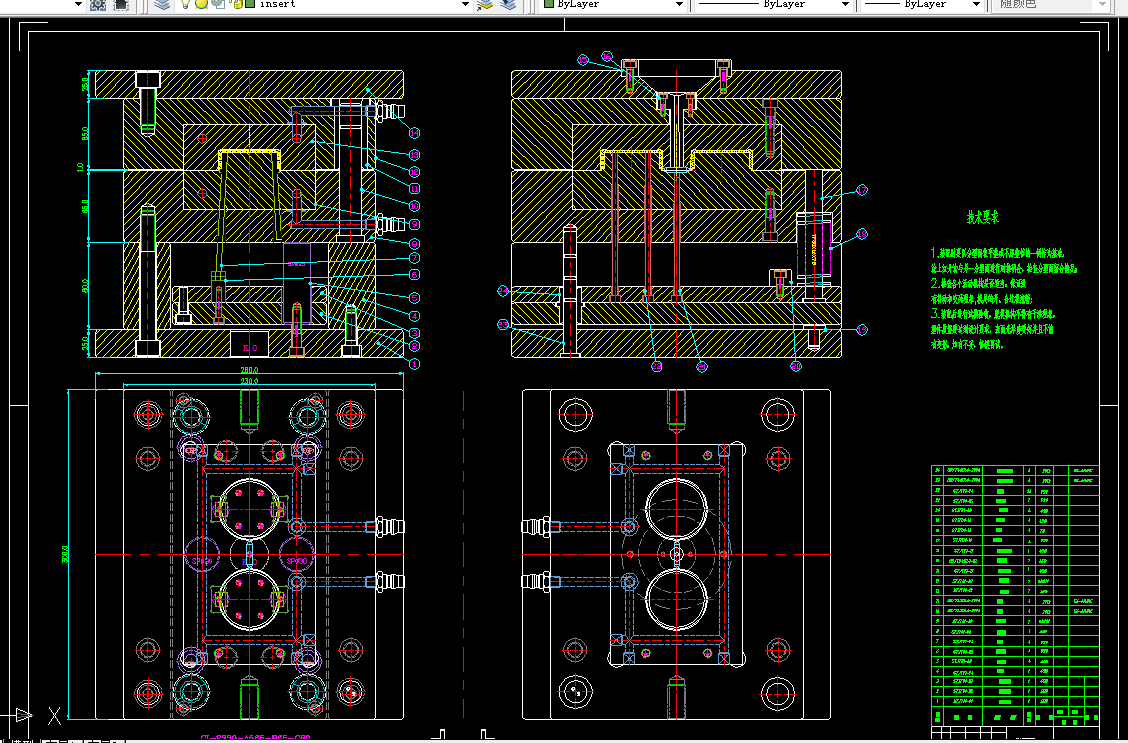Viewport: 1128px width, 743px height.
Task: Click the Make Object's Layer Current icon
Action: (x=485, y=4)
